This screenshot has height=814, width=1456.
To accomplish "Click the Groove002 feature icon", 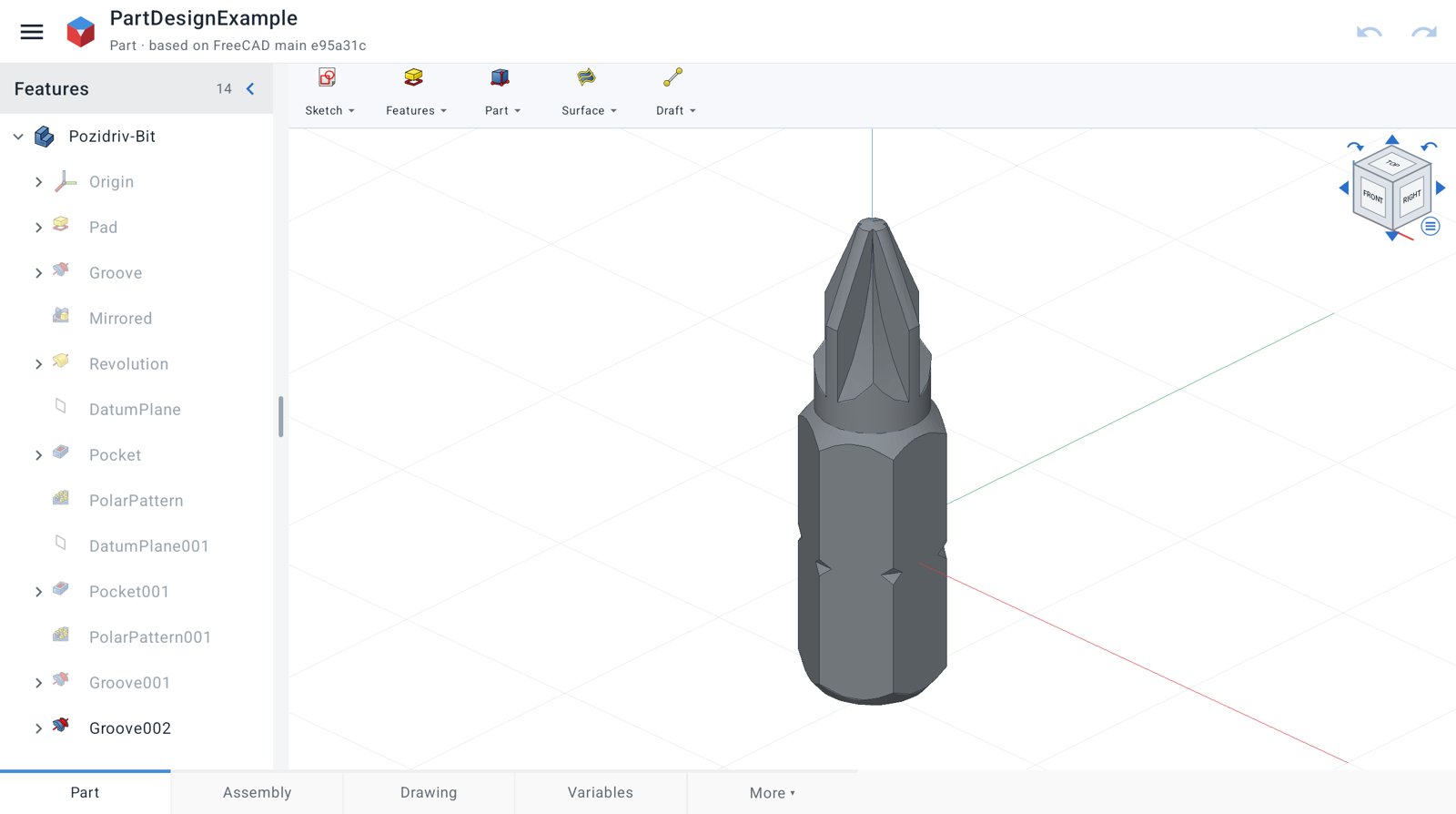I will pos(61,725).
